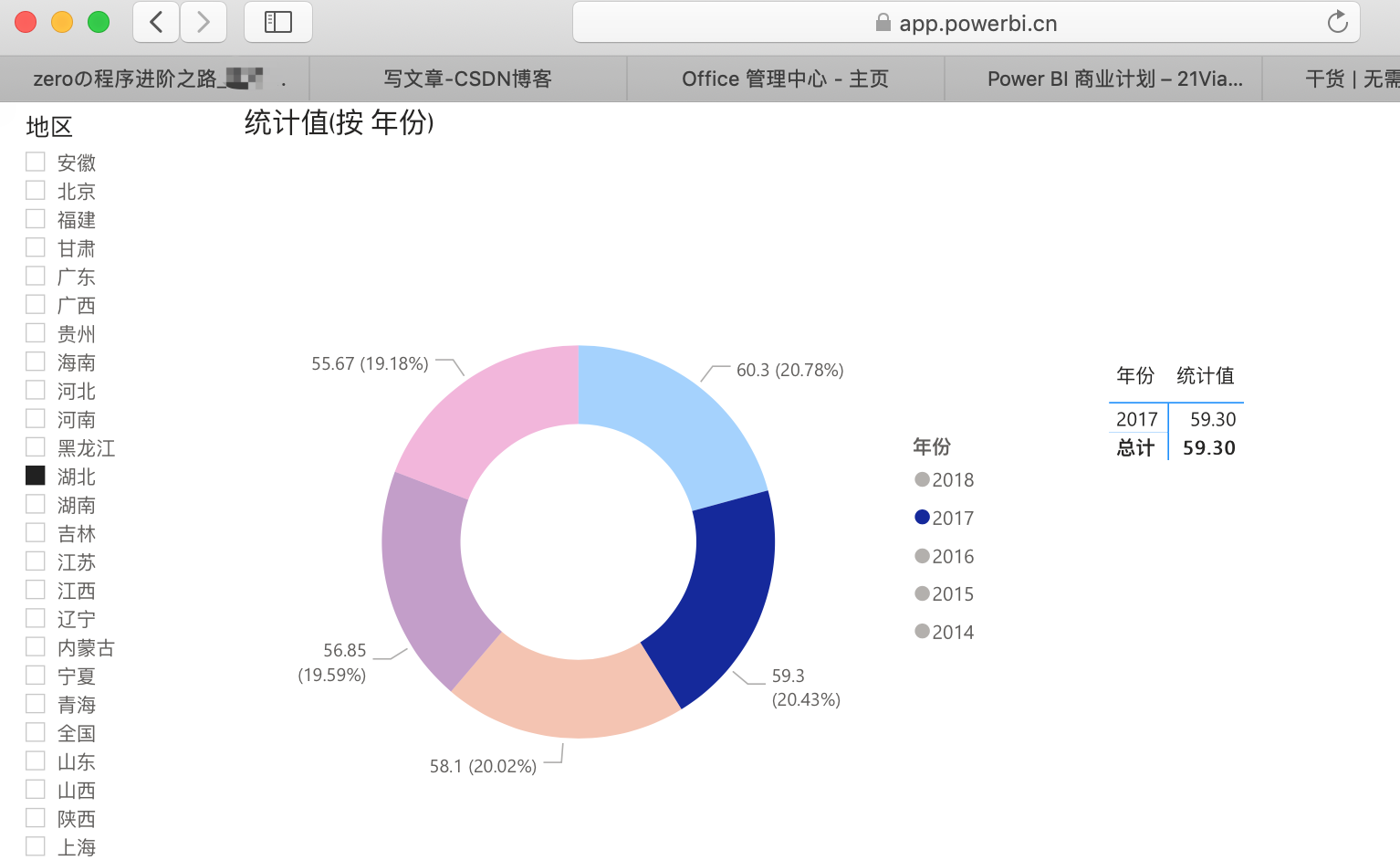Click the 60.3 (20.78%) data label
This screenshot has width=1400, height=860.
click(x=790, y=370)
